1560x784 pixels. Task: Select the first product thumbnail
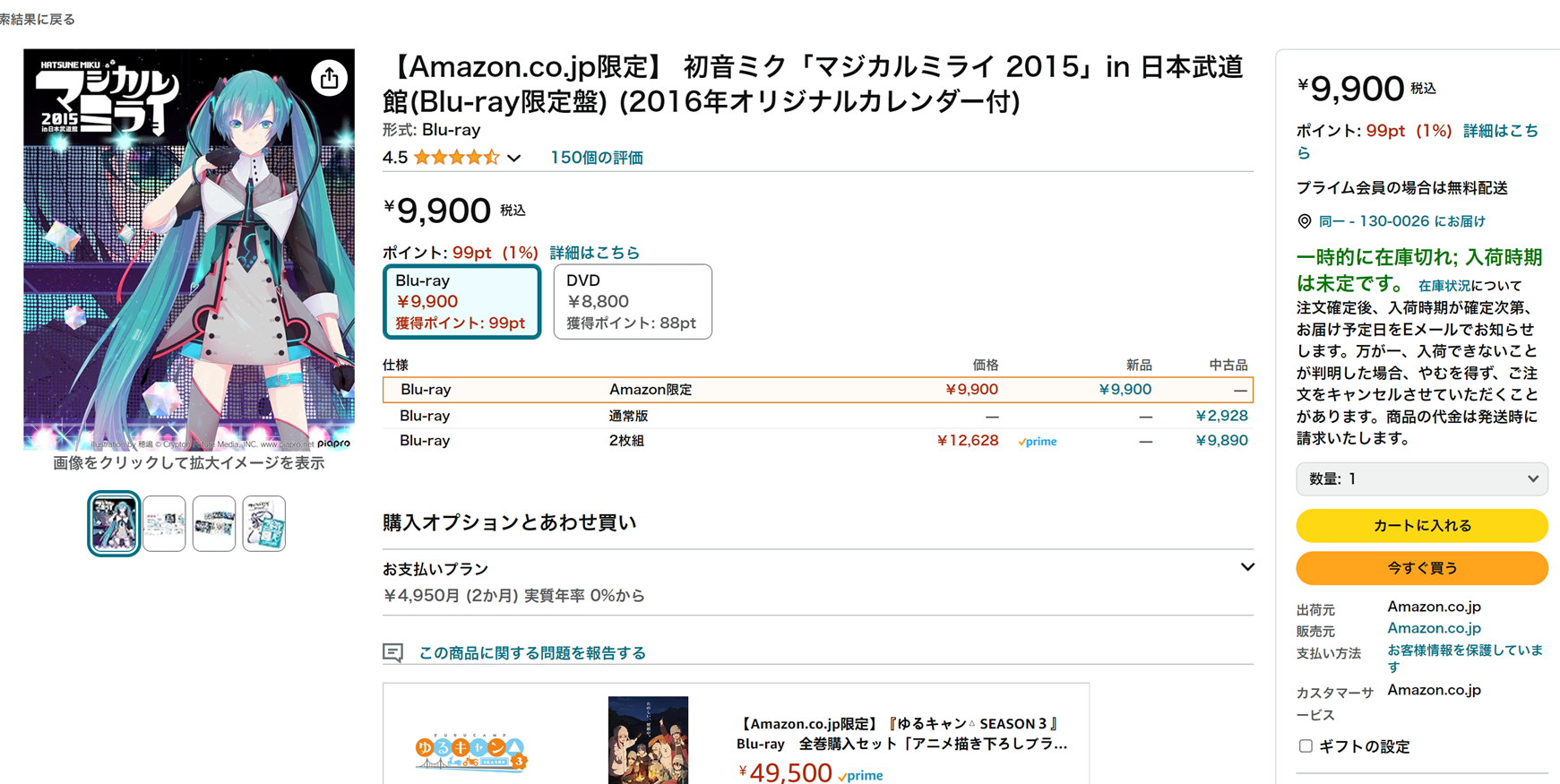pos(114,523)
